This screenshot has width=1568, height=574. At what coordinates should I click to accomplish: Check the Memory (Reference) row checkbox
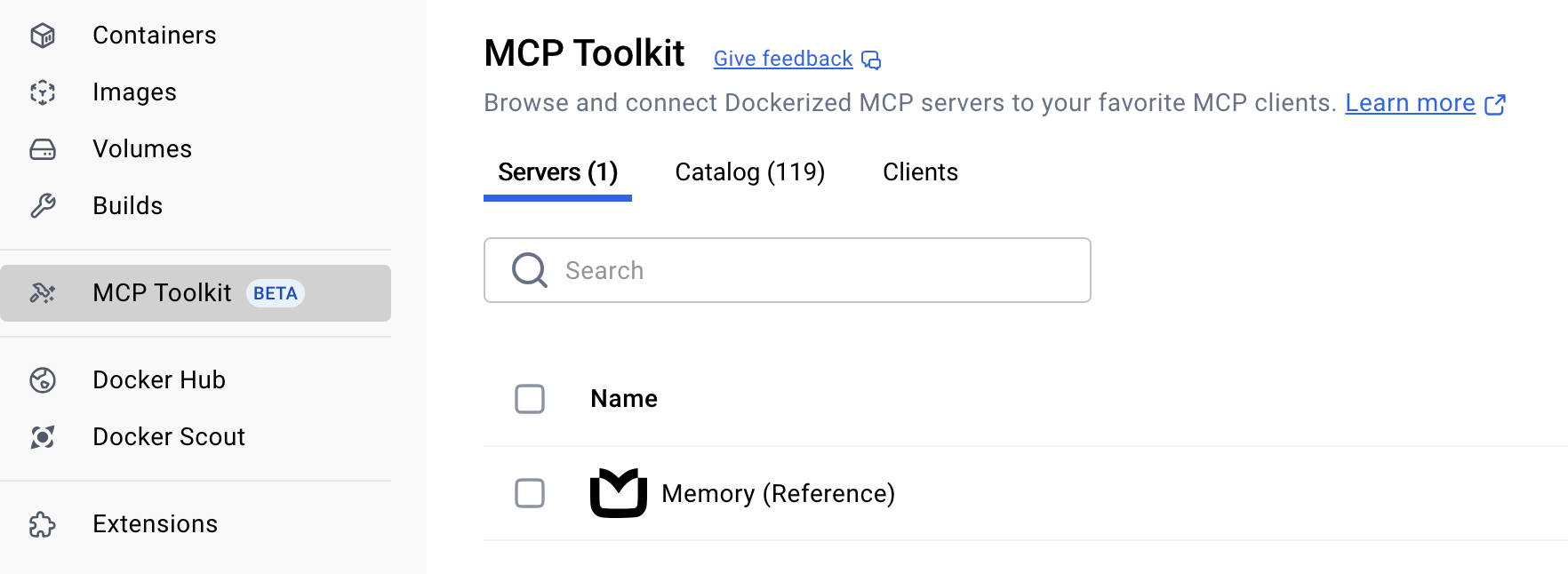[x=530, y=493]
